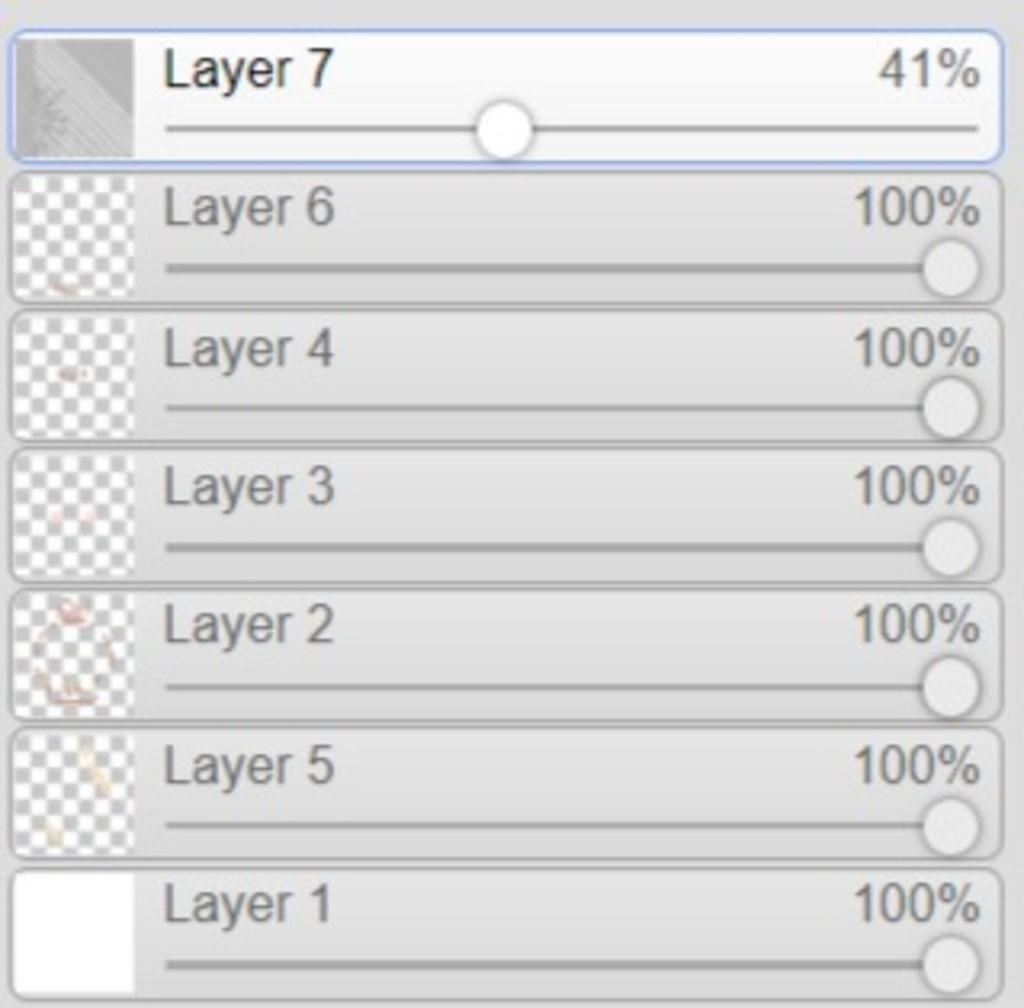Click the Layer 6 opacity slider handle
Viewport: 1024px width, 1008px height.
pyautogui.click(x=950, y=268)
